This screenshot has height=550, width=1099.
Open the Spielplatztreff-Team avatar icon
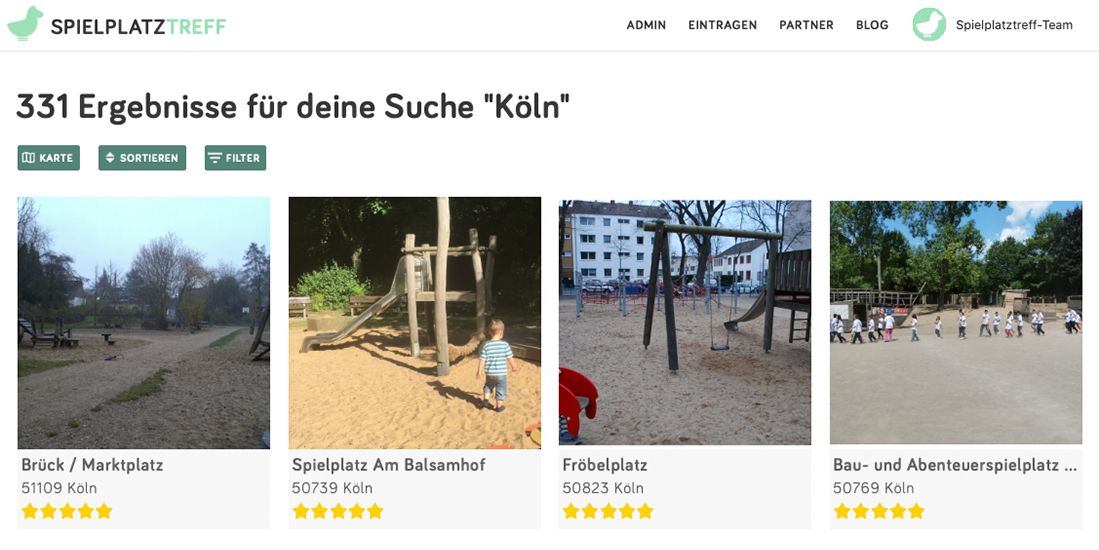pyautogui.click(x=929, y=25)
